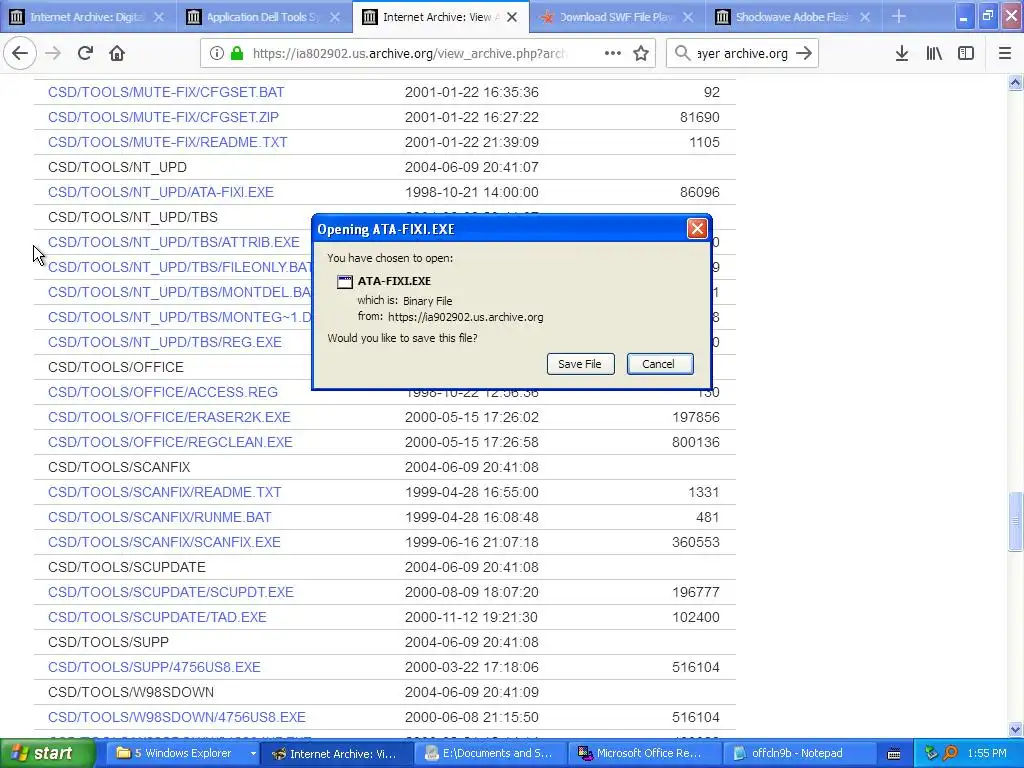This screenshot has width=1024, height=768.
Task: Reload the current page
Action: coord(85,54)
